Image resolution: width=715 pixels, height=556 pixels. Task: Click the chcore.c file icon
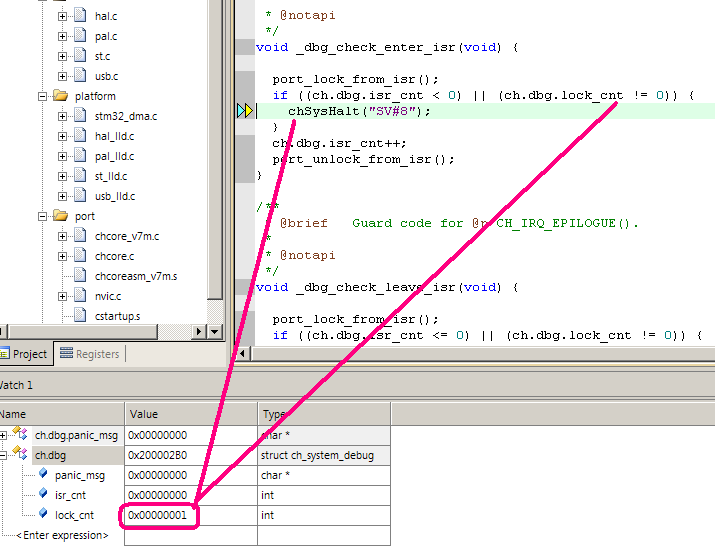(80, 255)
